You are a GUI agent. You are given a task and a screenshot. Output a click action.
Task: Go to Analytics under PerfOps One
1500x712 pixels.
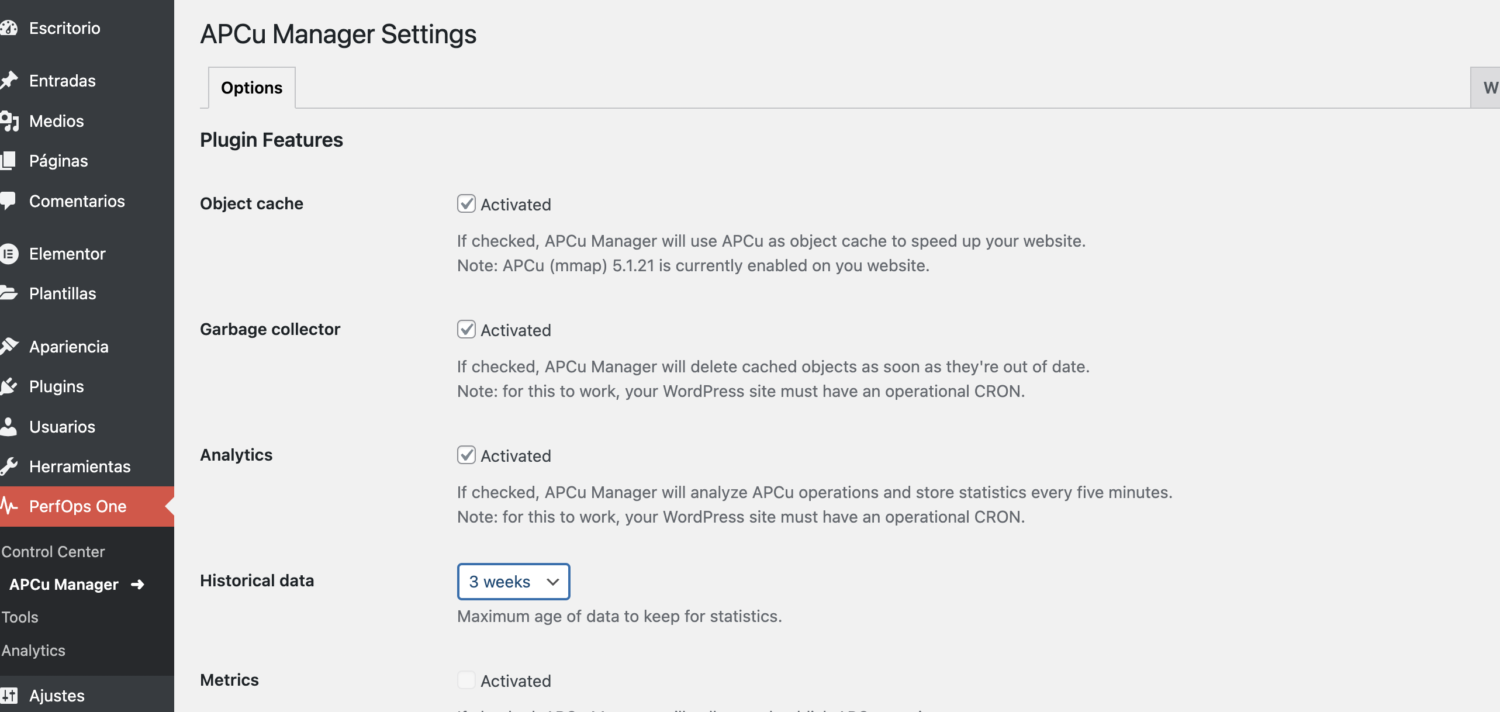33,650
